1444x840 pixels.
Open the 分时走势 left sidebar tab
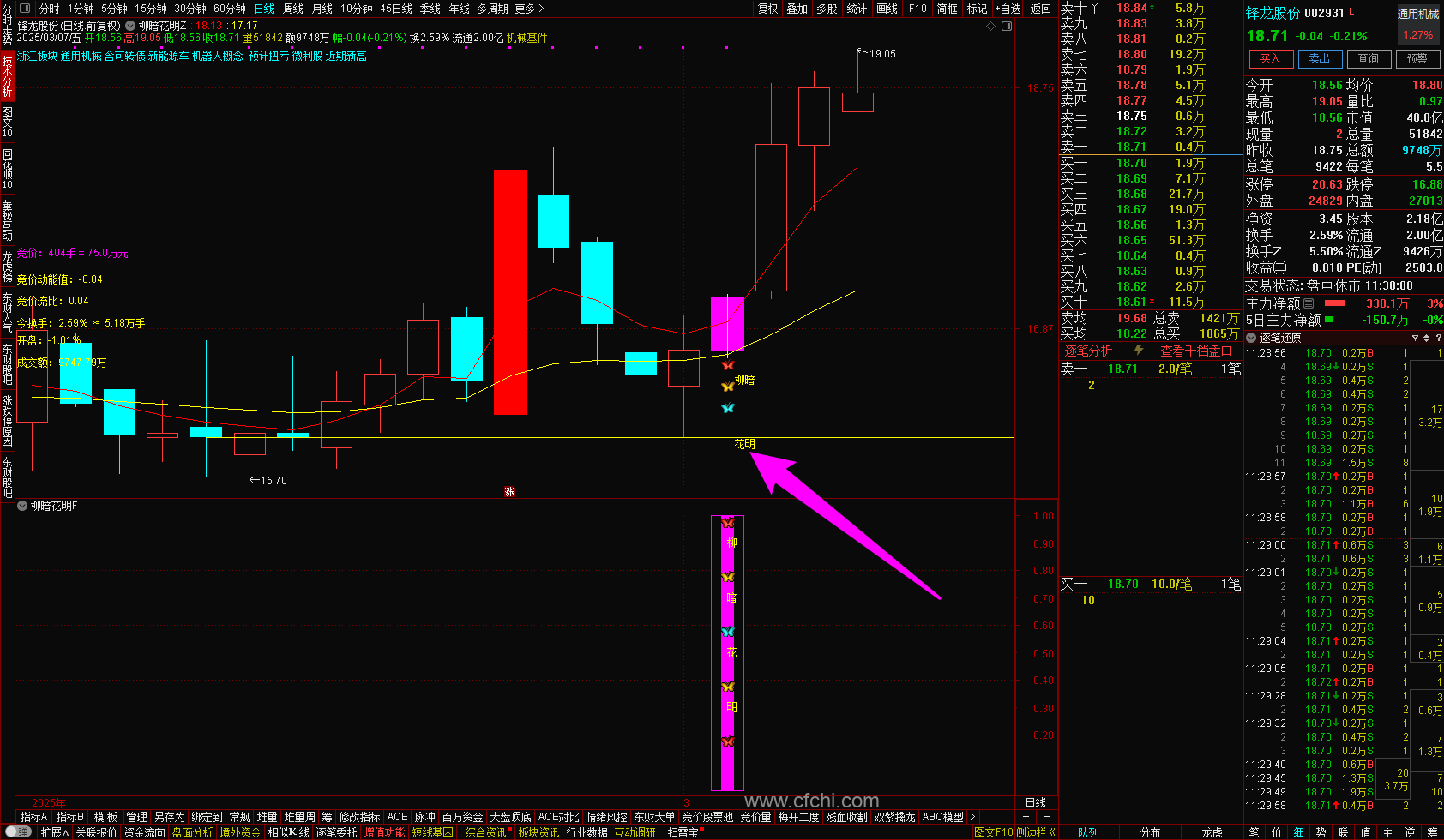[x=8, y=24]
